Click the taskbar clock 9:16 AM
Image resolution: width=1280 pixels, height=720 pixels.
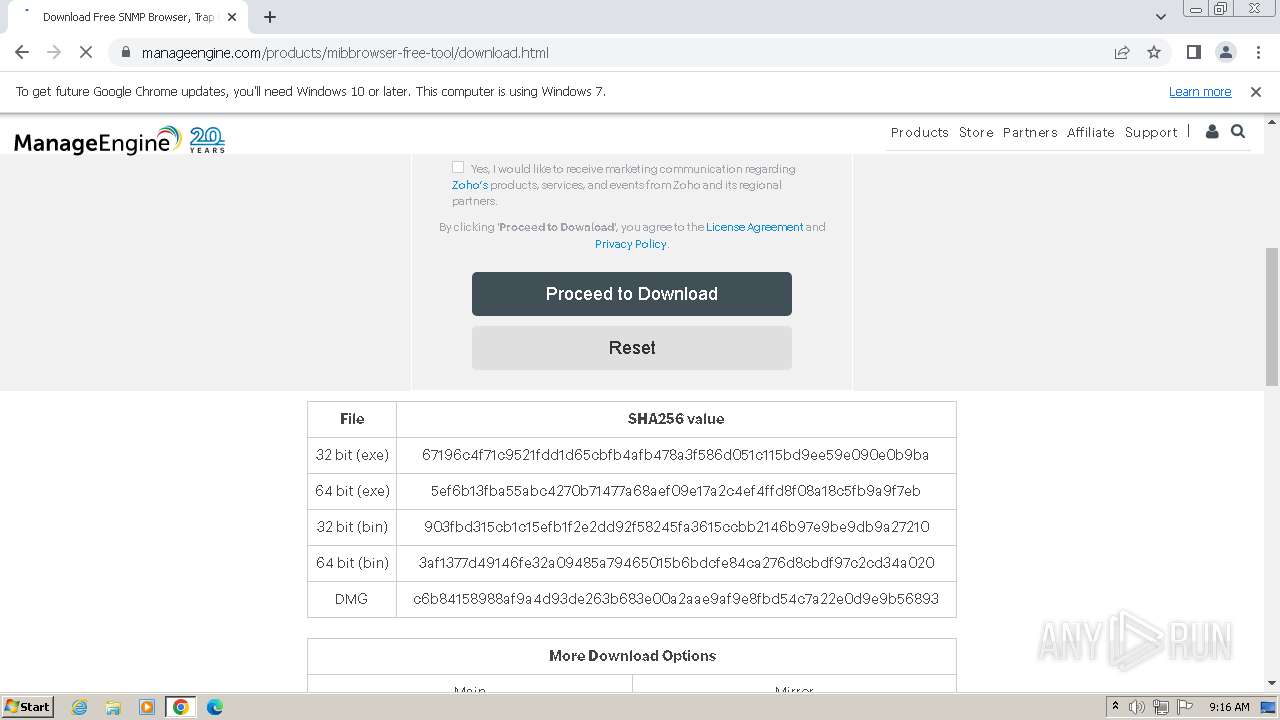[1229, 707]
